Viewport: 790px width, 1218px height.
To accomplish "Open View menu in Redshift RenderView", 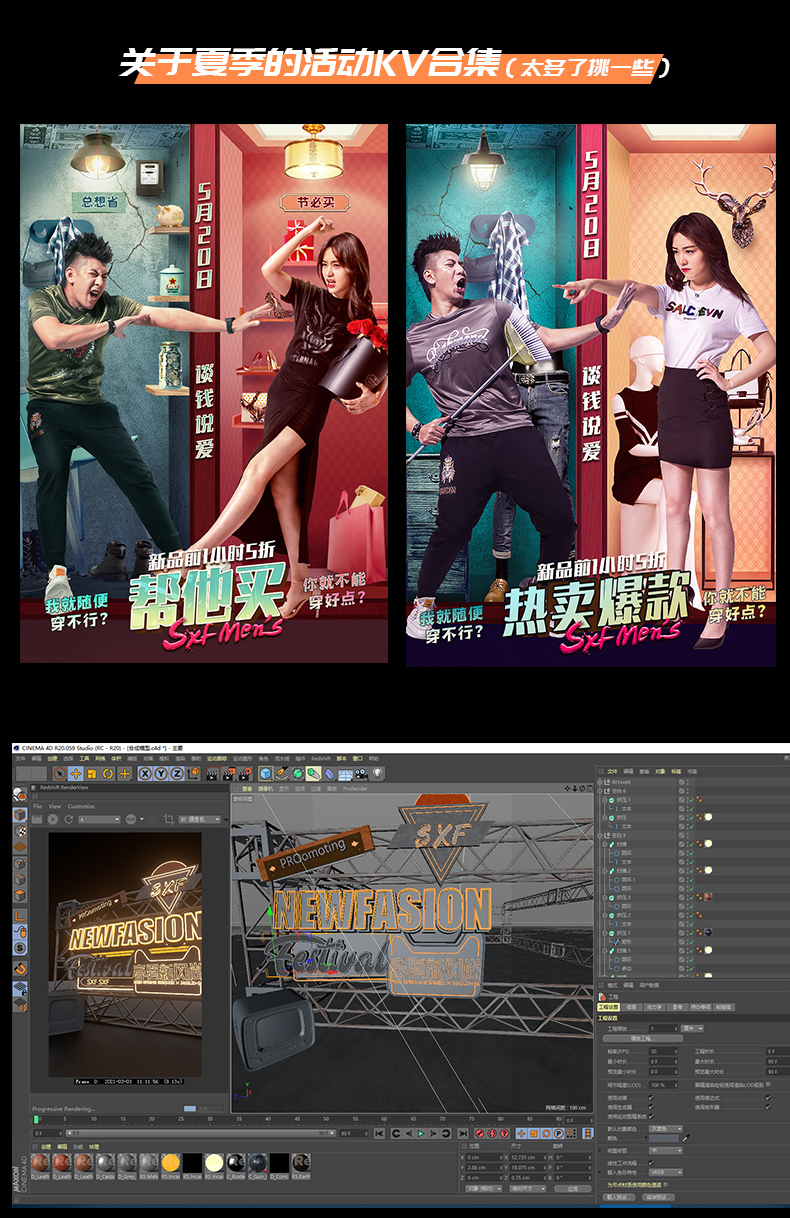I will click(55, 806).
